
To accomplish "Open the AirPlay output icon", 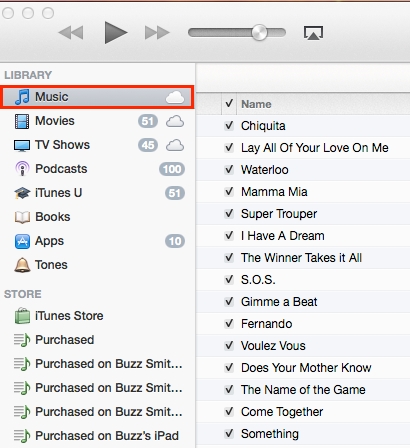I will point(313,33).
